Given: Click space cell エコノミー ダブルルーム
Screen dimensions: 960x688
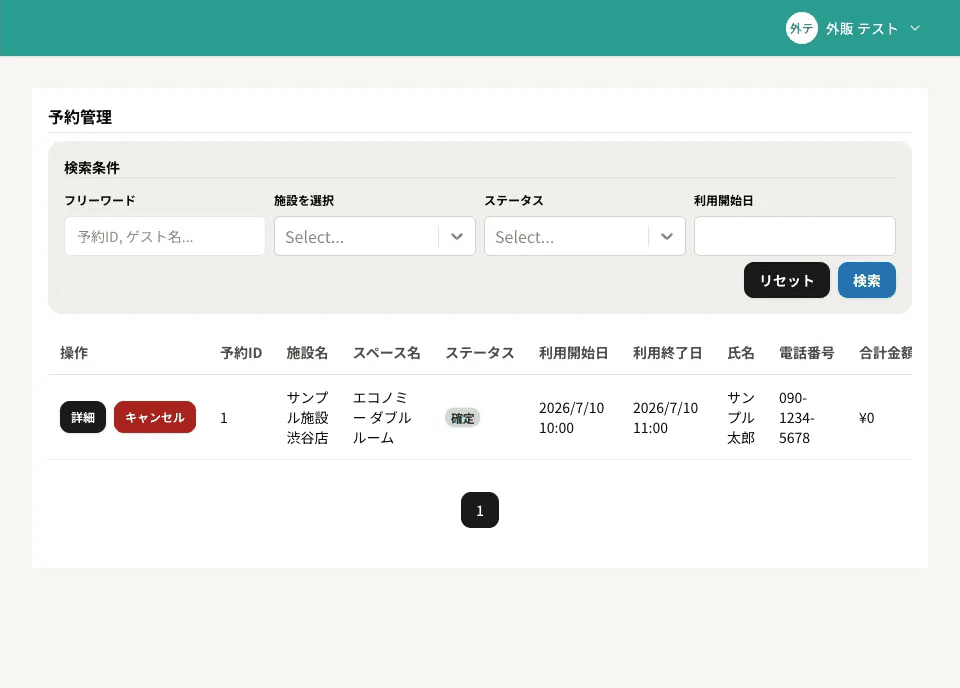Looking at the screenshot, I should point(382,417).
